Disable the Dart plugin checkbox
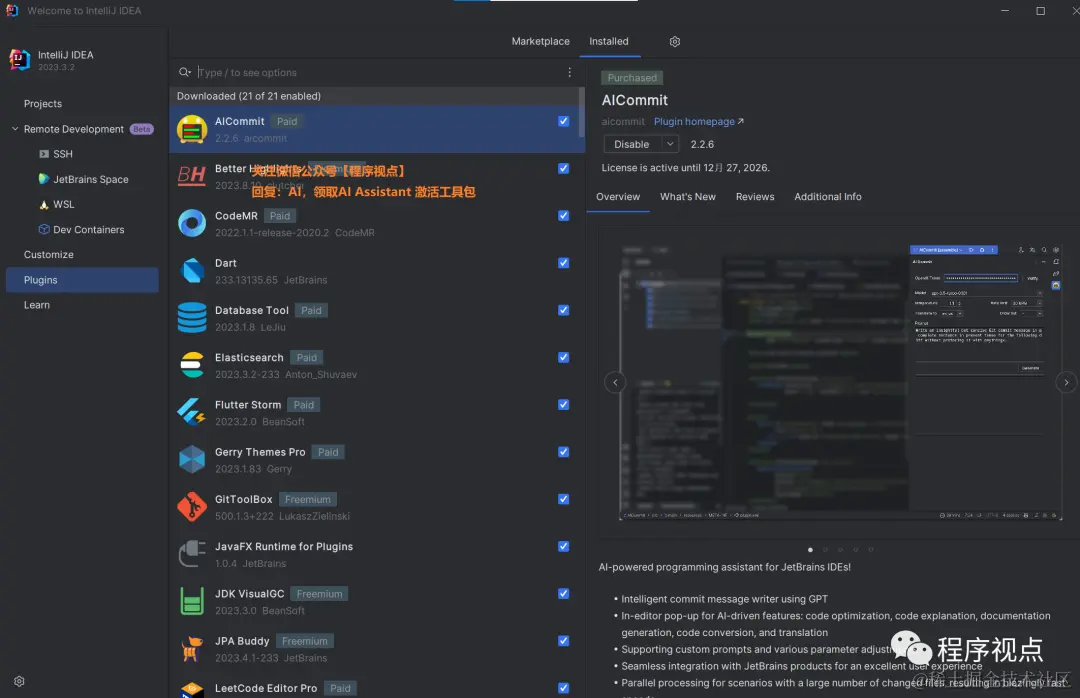The image size is (1080, 698). pyautogui.click(x=563, y=263)
